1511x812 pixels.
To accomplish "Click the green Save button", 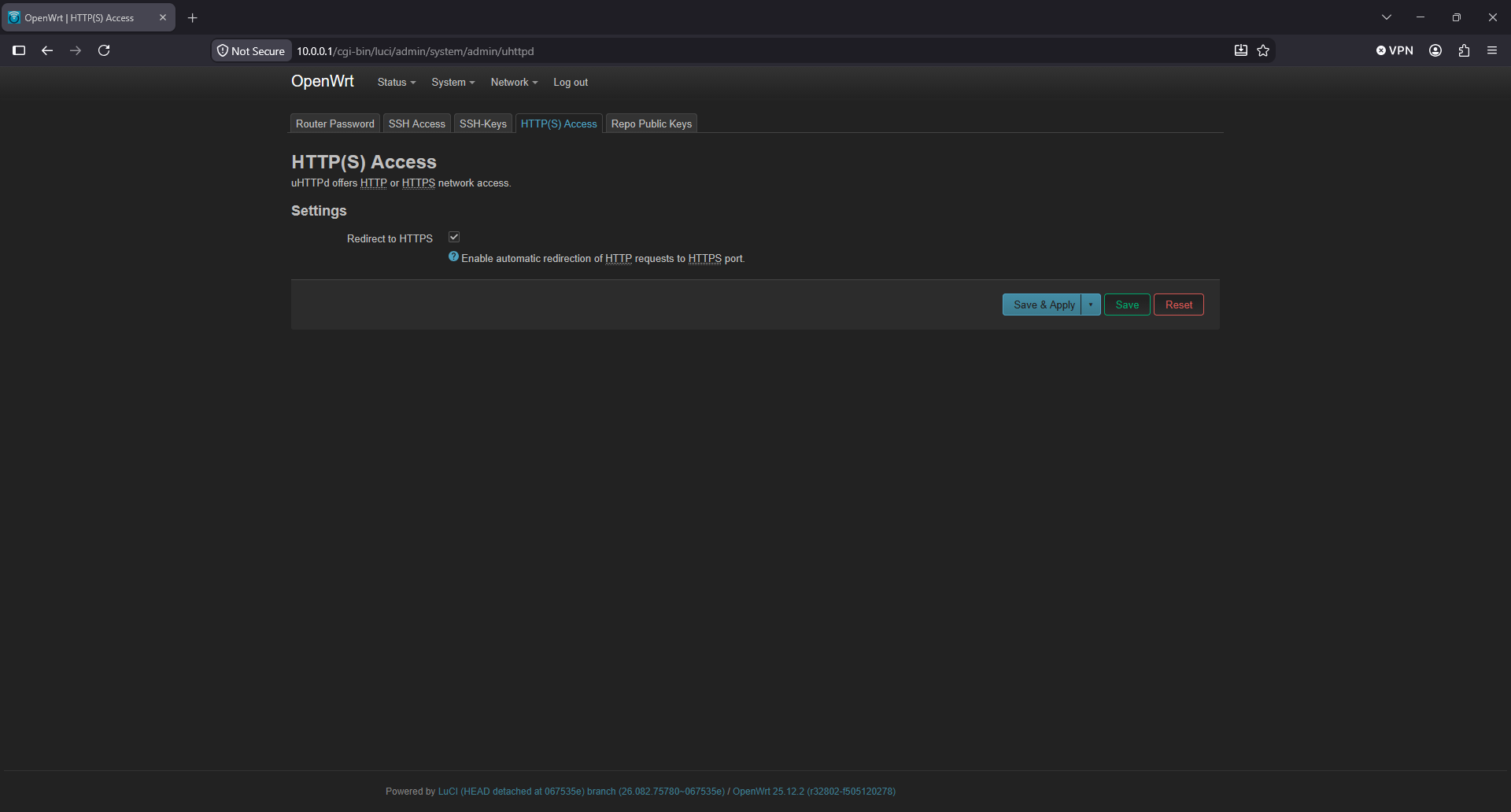I will pyautogui.click(x=1127, y=304).
